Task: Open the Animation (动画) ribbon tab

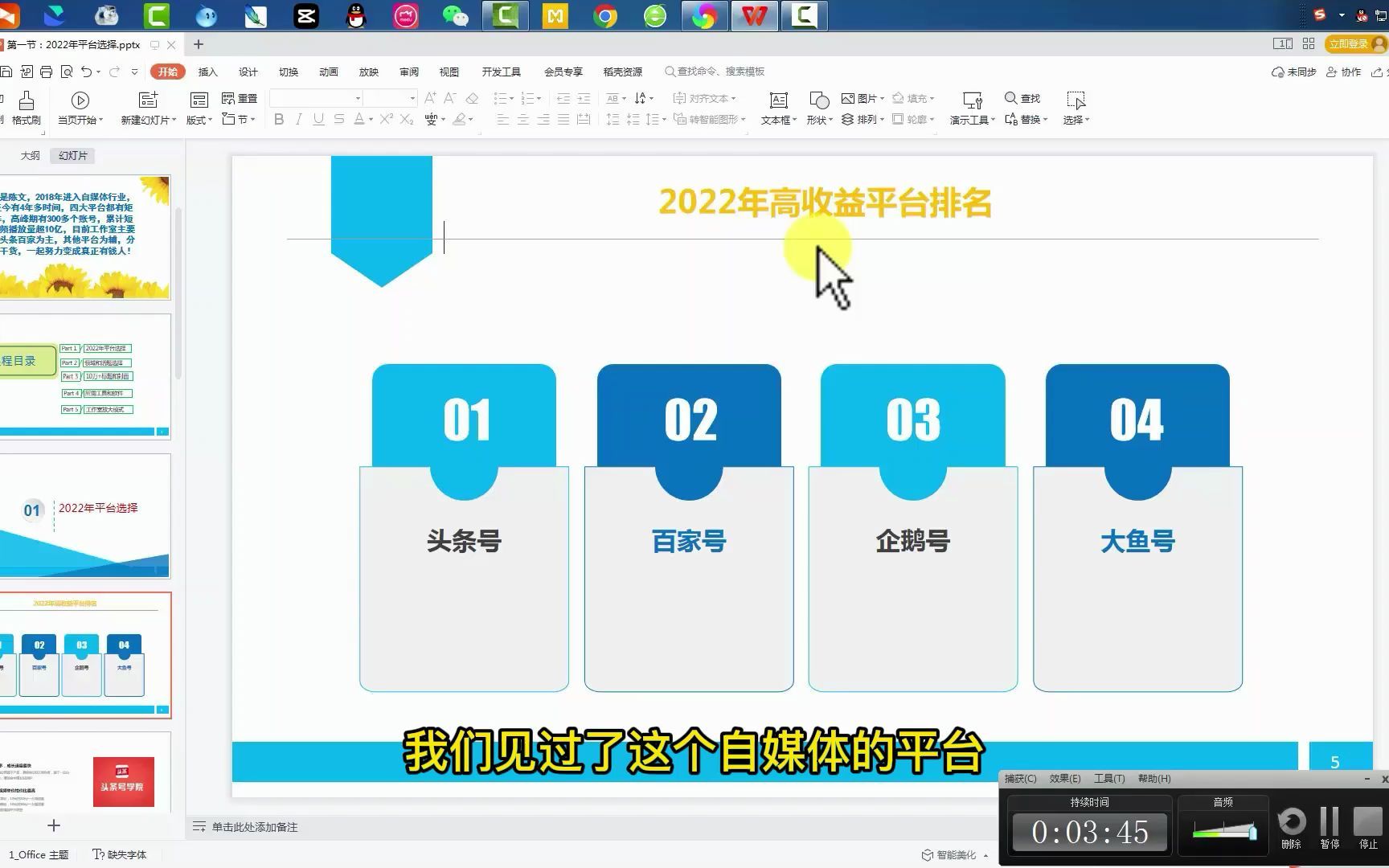Action: [x=328, y=72]
